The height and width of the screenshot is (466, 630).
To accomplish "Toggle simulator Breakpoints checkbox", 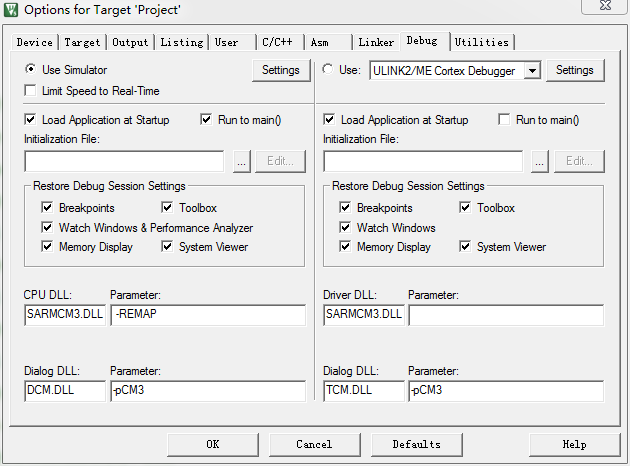I will (47, 207).
